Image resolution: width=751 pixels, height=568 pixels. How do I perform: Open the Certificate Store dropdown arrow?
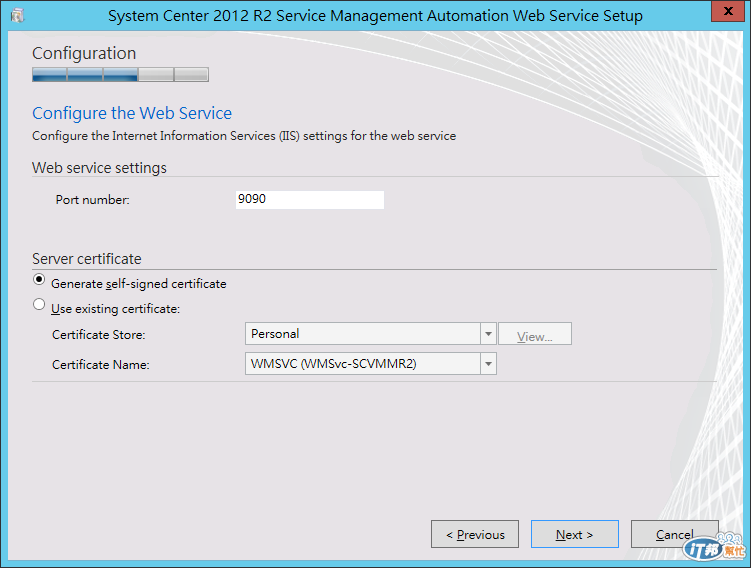coord(488,334)
